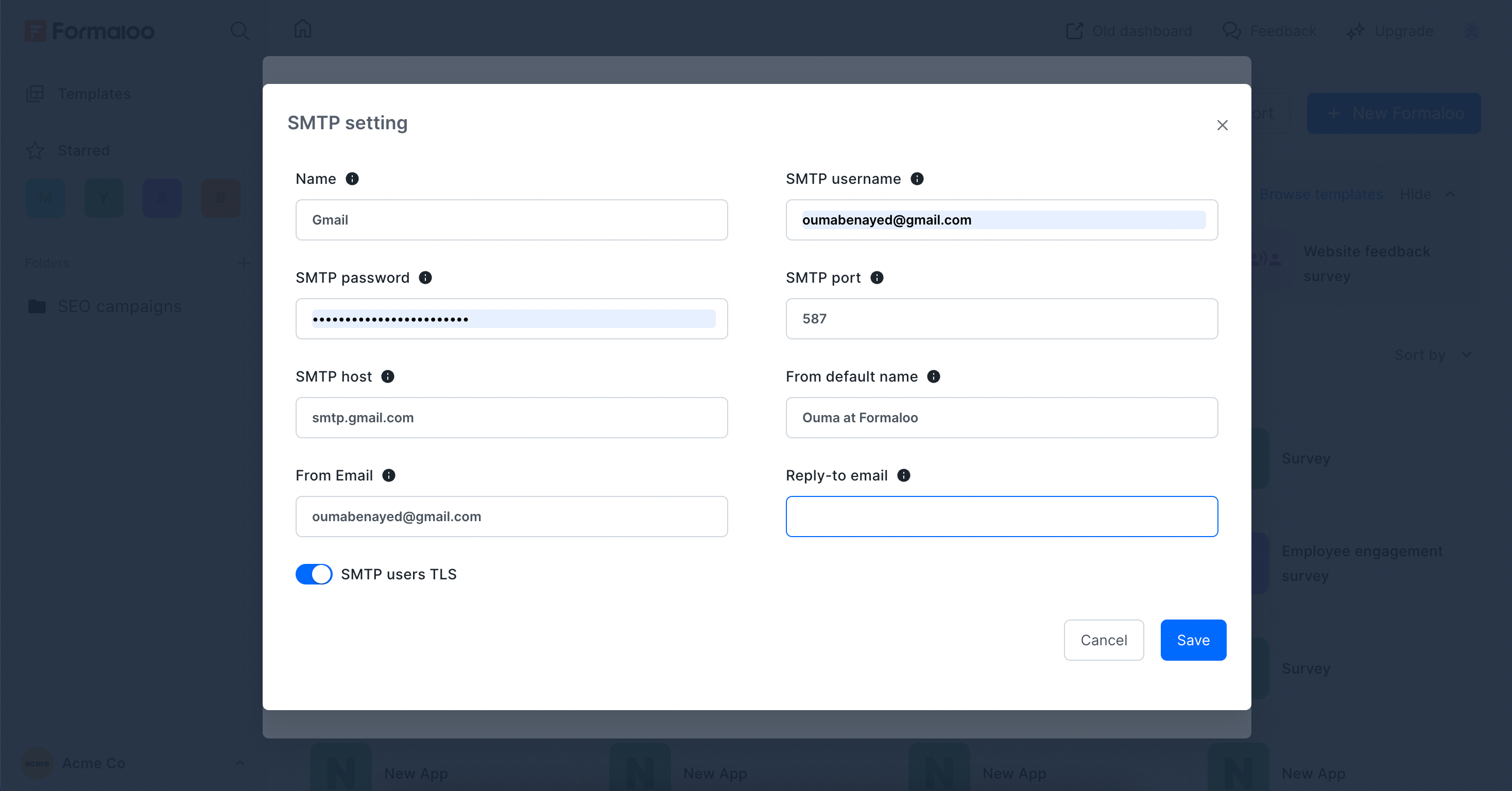Screen dimensions: 1512x791
Task: Click the Browse templates link
Action: [1320, 194]
